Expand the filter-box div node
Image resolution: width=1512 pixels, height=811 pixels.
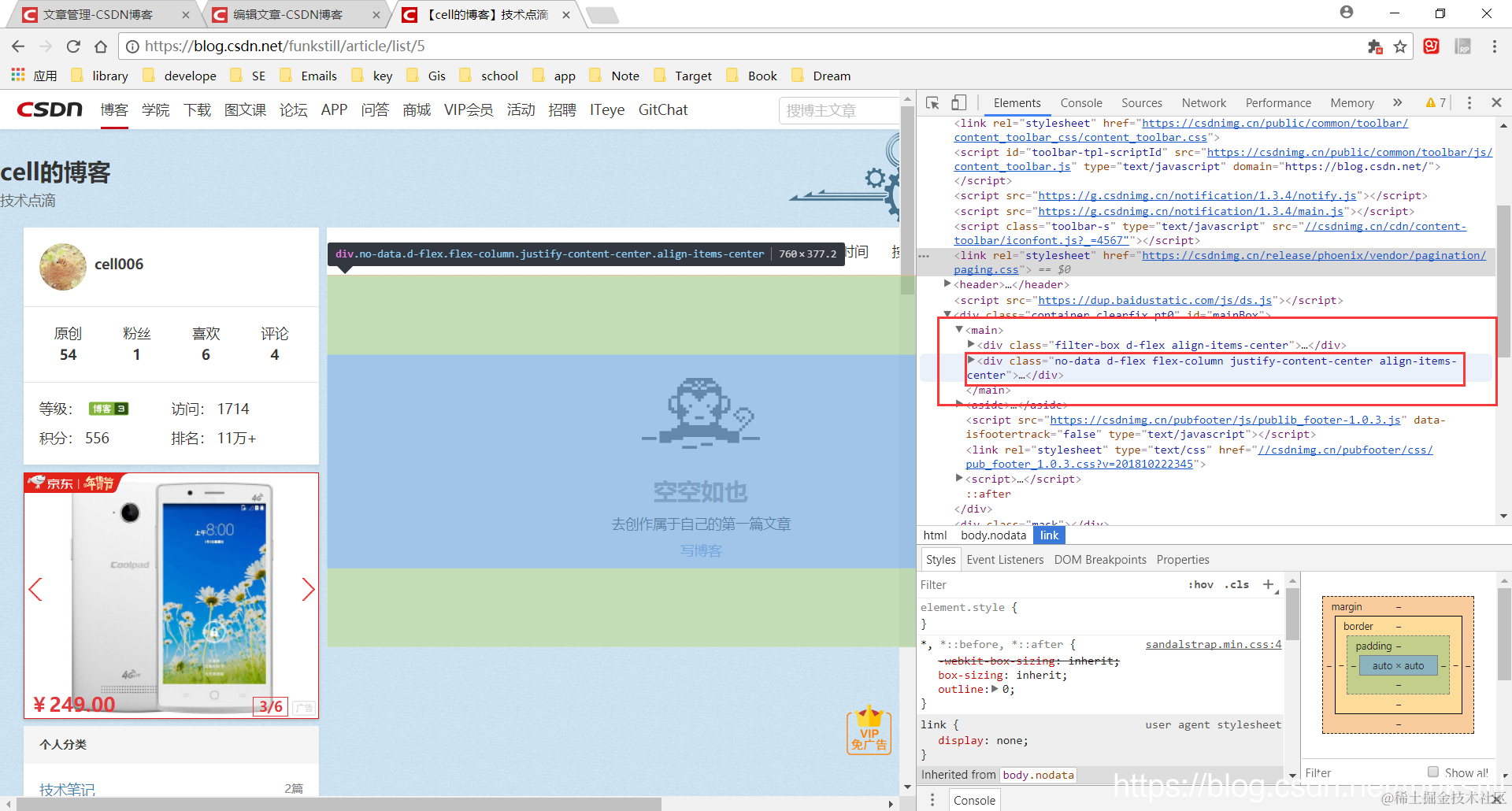coord(971,345)
